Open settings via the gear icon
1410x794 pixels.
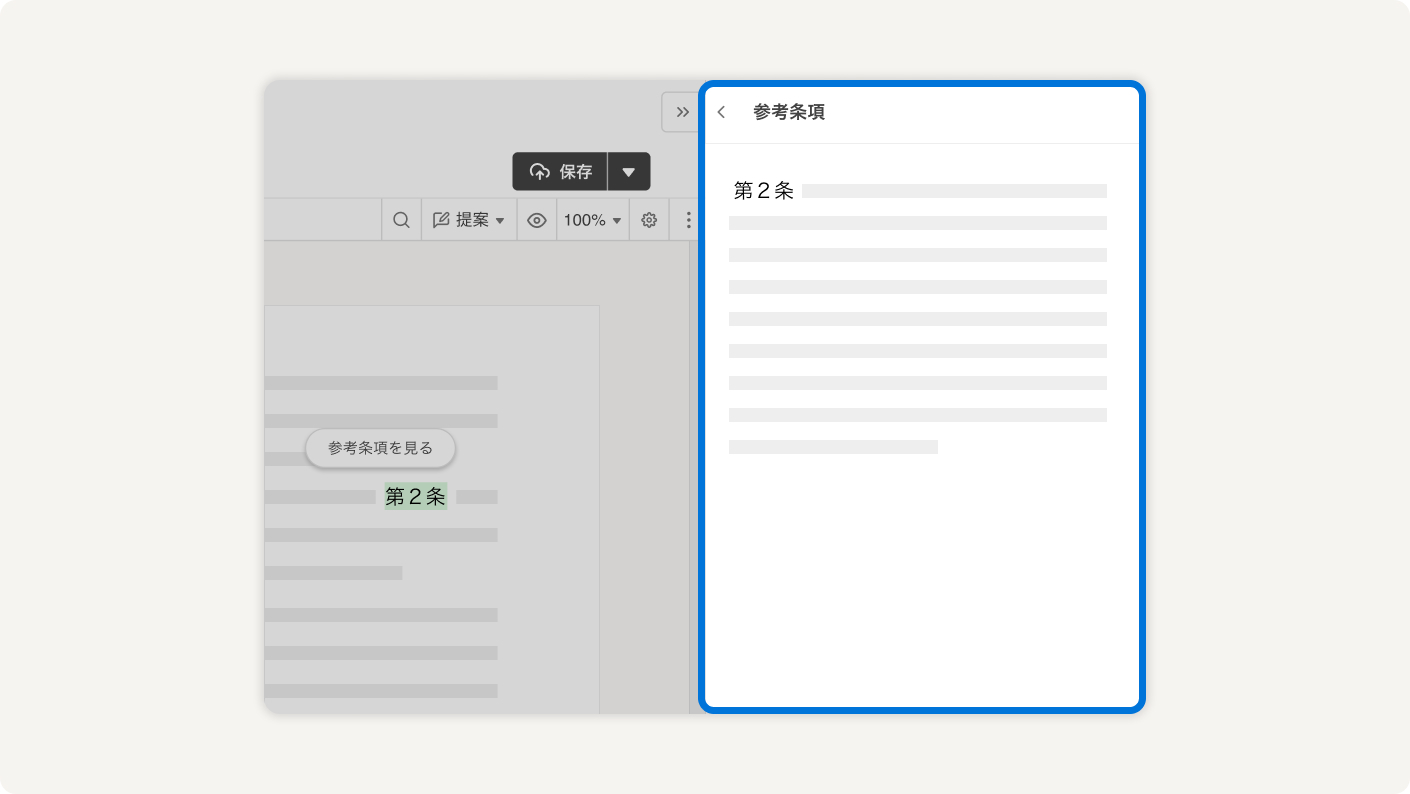pos(649,220)
